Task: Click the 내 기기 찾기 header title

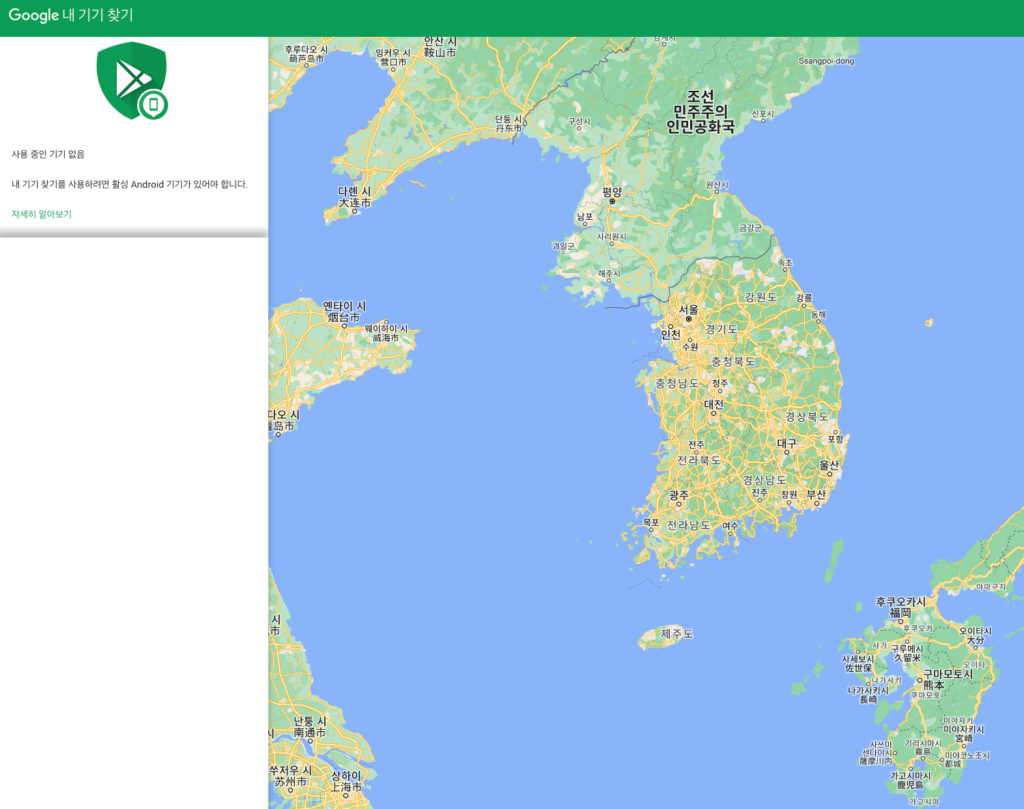Action: (98, 16)
